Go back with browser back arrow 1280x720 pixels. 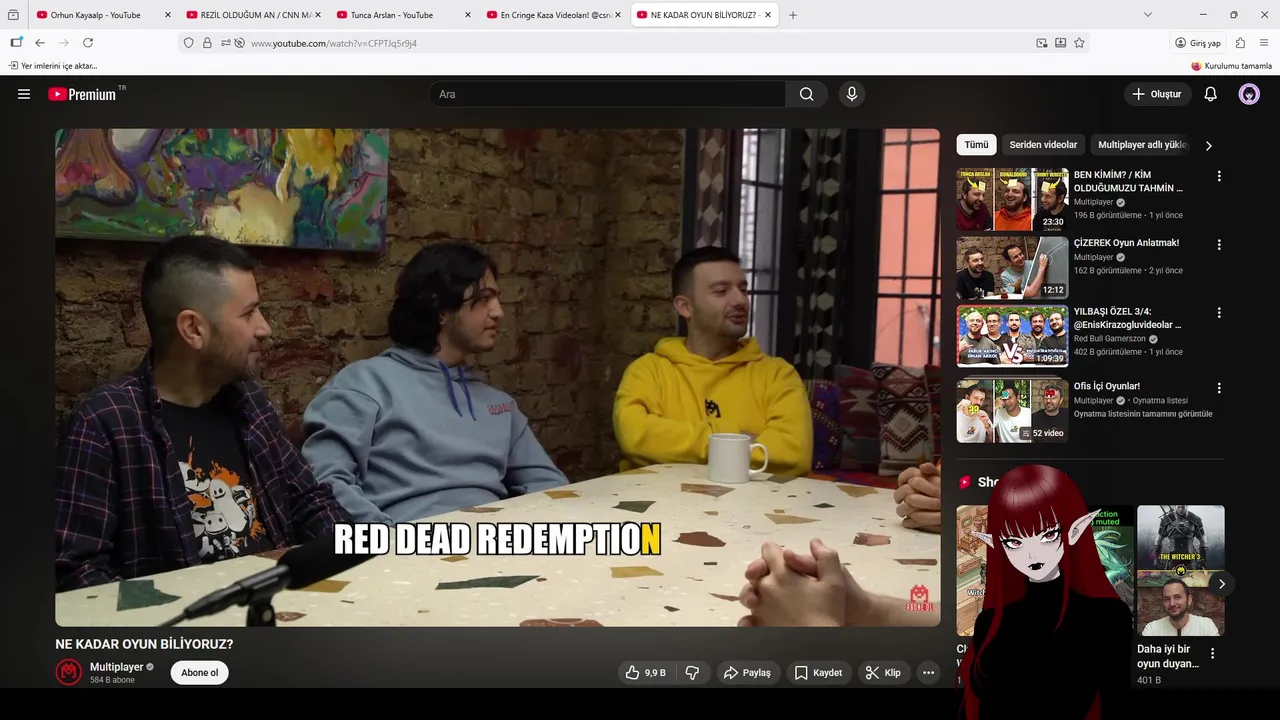tap(40, 43)
